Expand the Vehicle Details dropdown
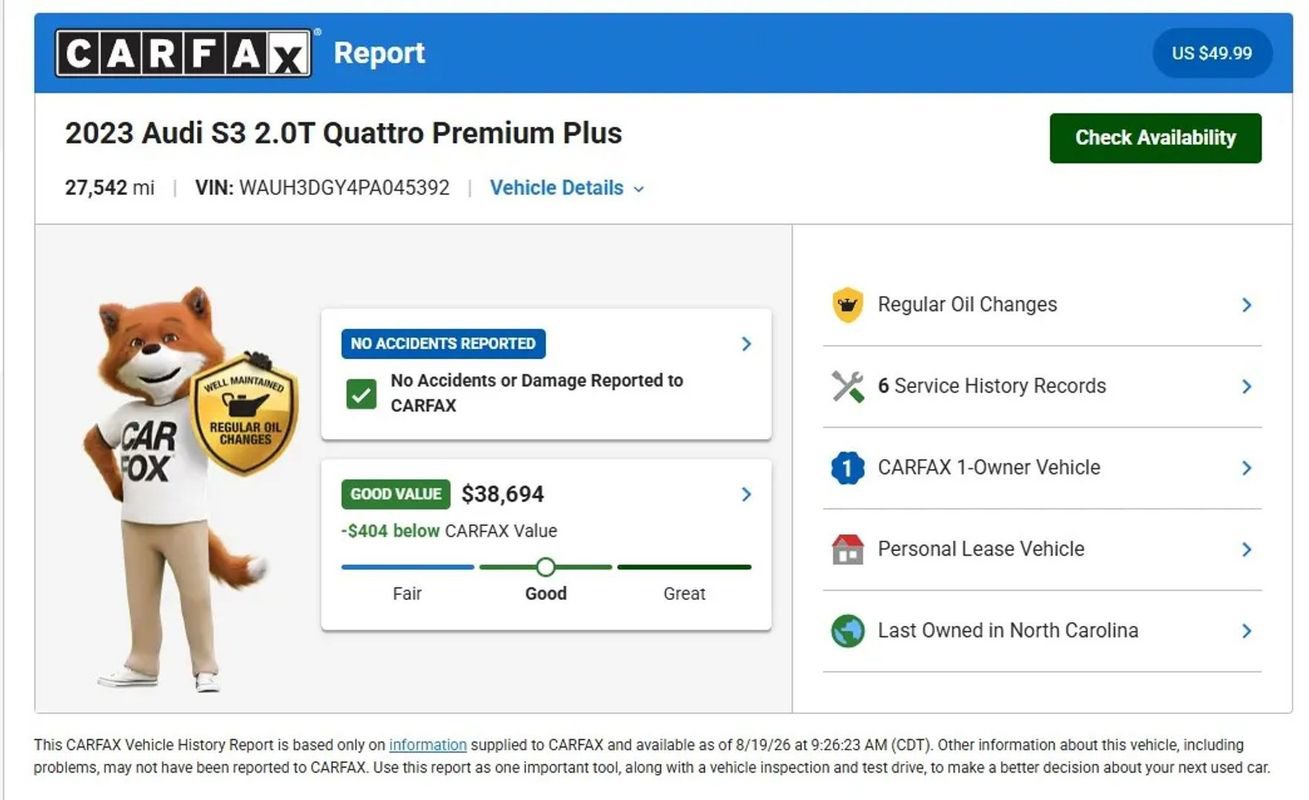Image resolution: width=1309 pixels, height=800 pixels. tap(567, 188)
